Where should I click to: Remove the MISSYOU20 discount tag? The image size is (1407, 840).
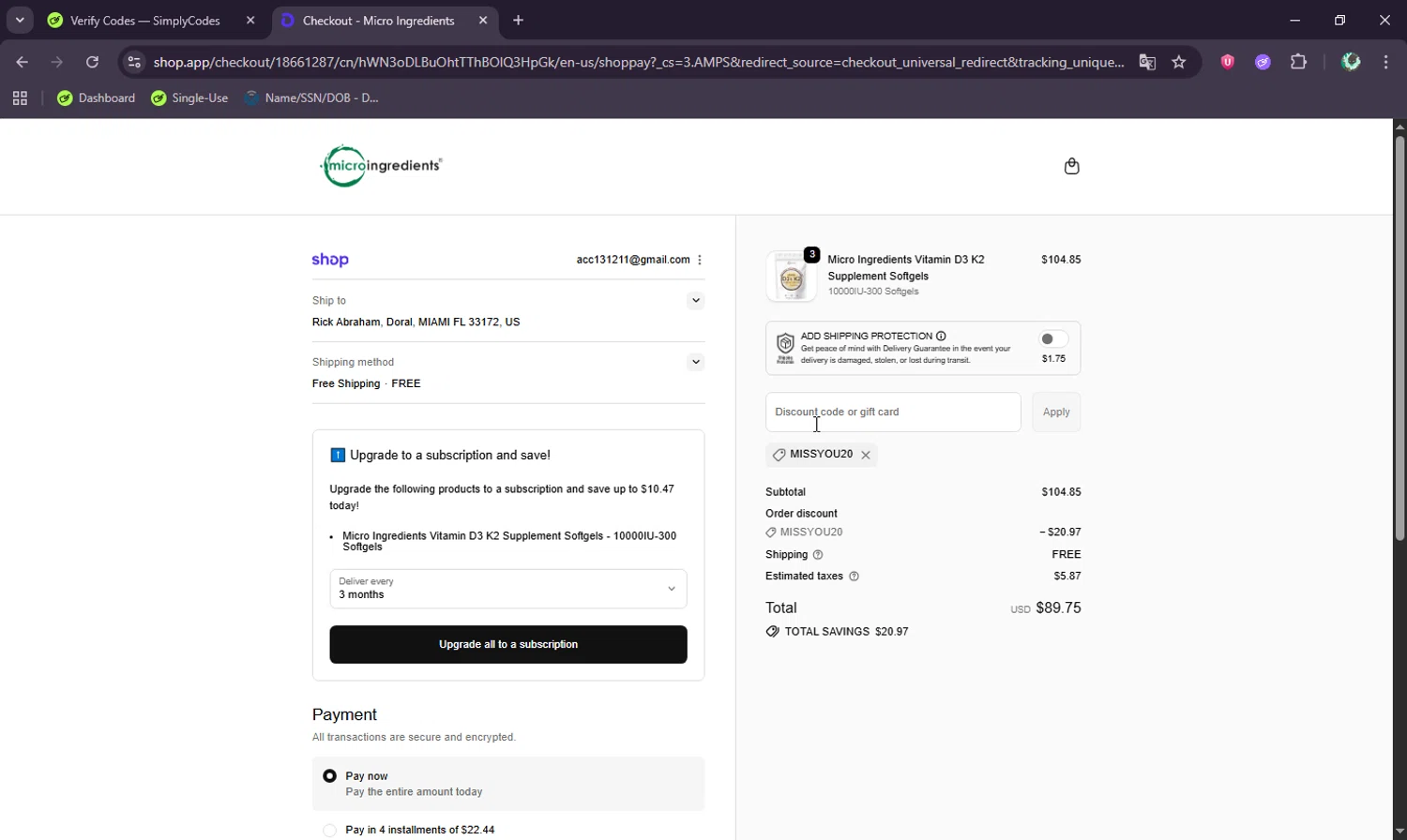tap(866, 455)
